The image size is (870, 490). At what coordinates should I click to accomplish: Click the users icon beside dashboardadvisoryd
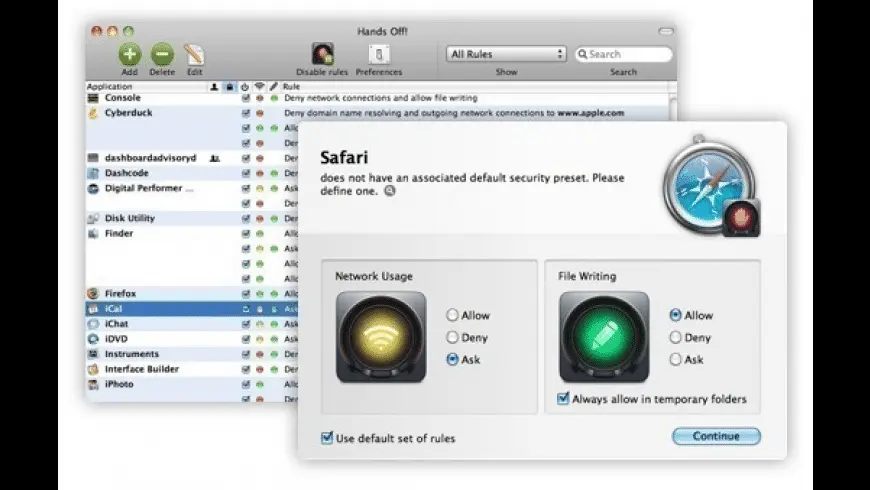coord(215,158)
